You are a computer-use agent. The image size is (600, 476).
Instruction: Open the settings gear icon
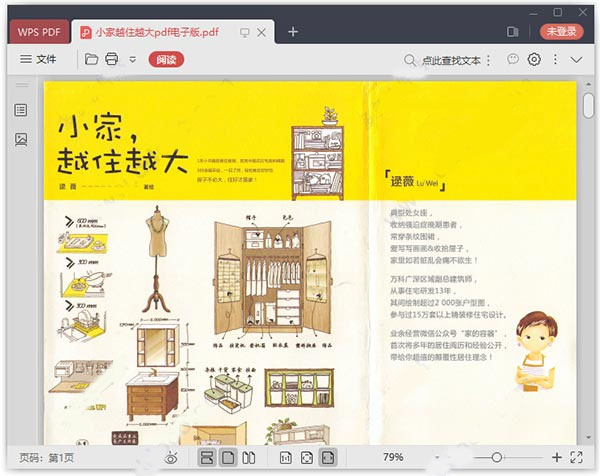534,59
